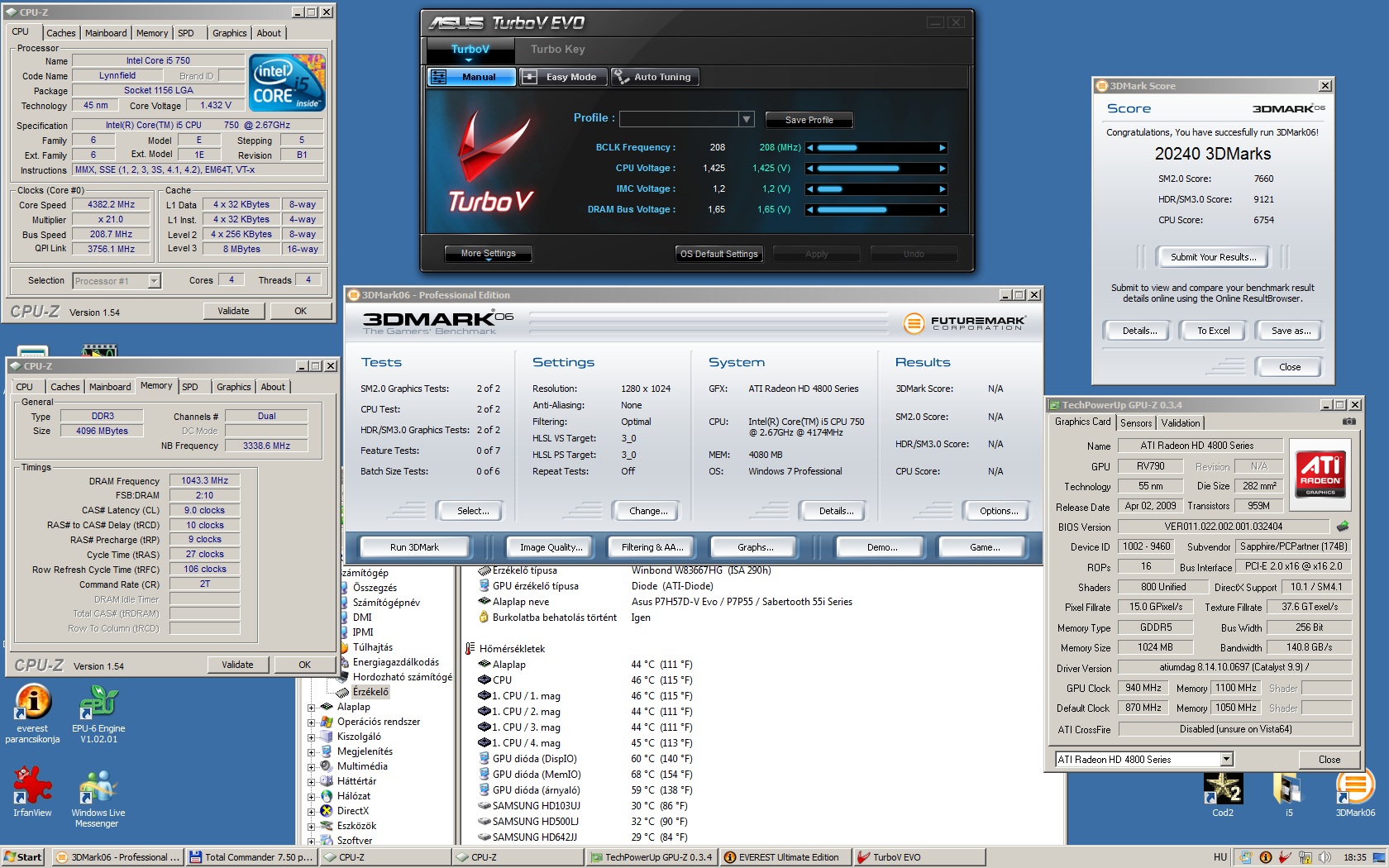
Task: Click the volume speaker icon in system tray
Action: tap(1325, 857)
